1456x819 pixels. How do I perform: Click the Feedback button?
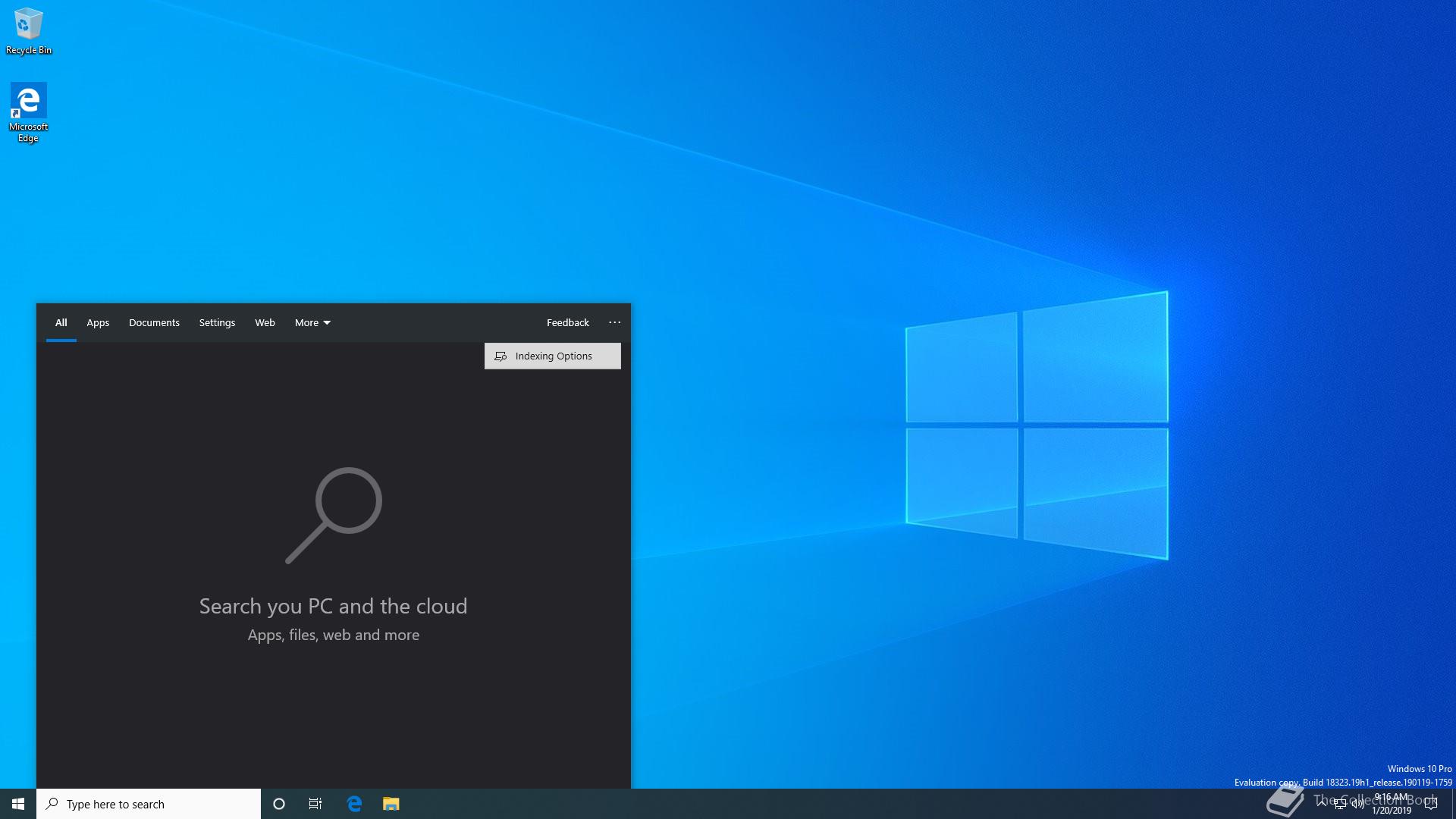pos(568,322)
